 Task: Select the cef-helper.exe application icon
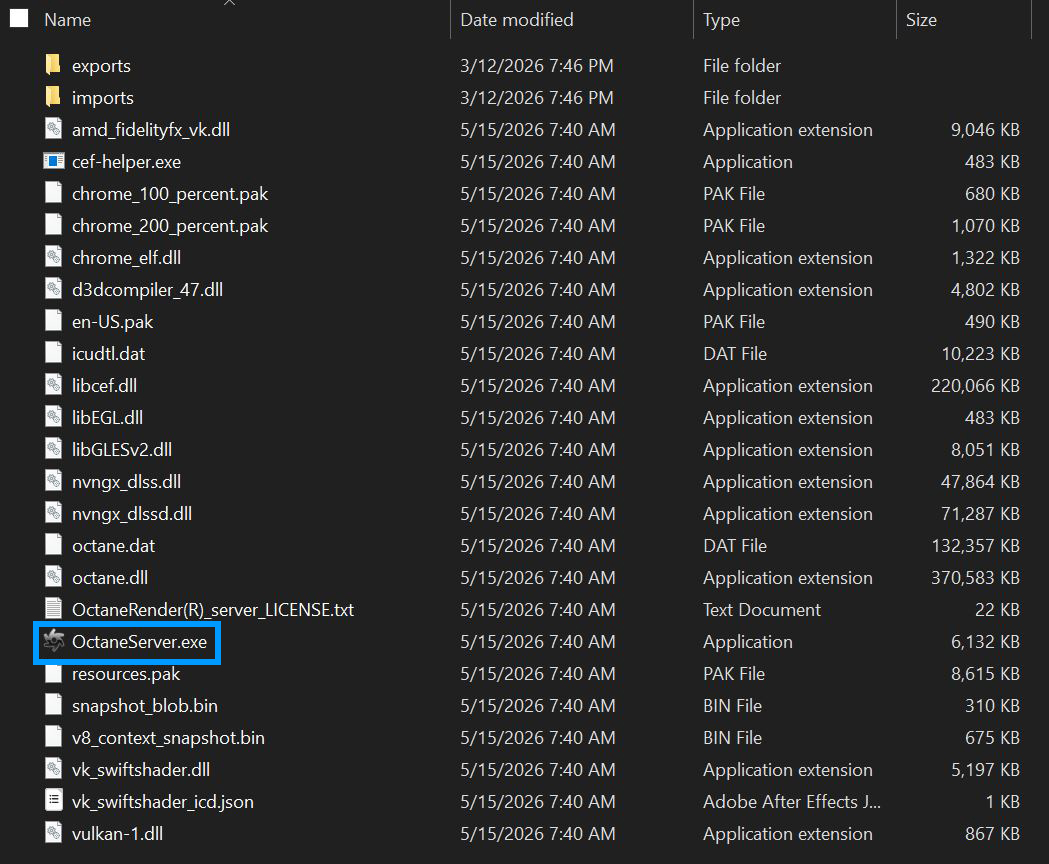pyautogui.click(x=54, y=161)
